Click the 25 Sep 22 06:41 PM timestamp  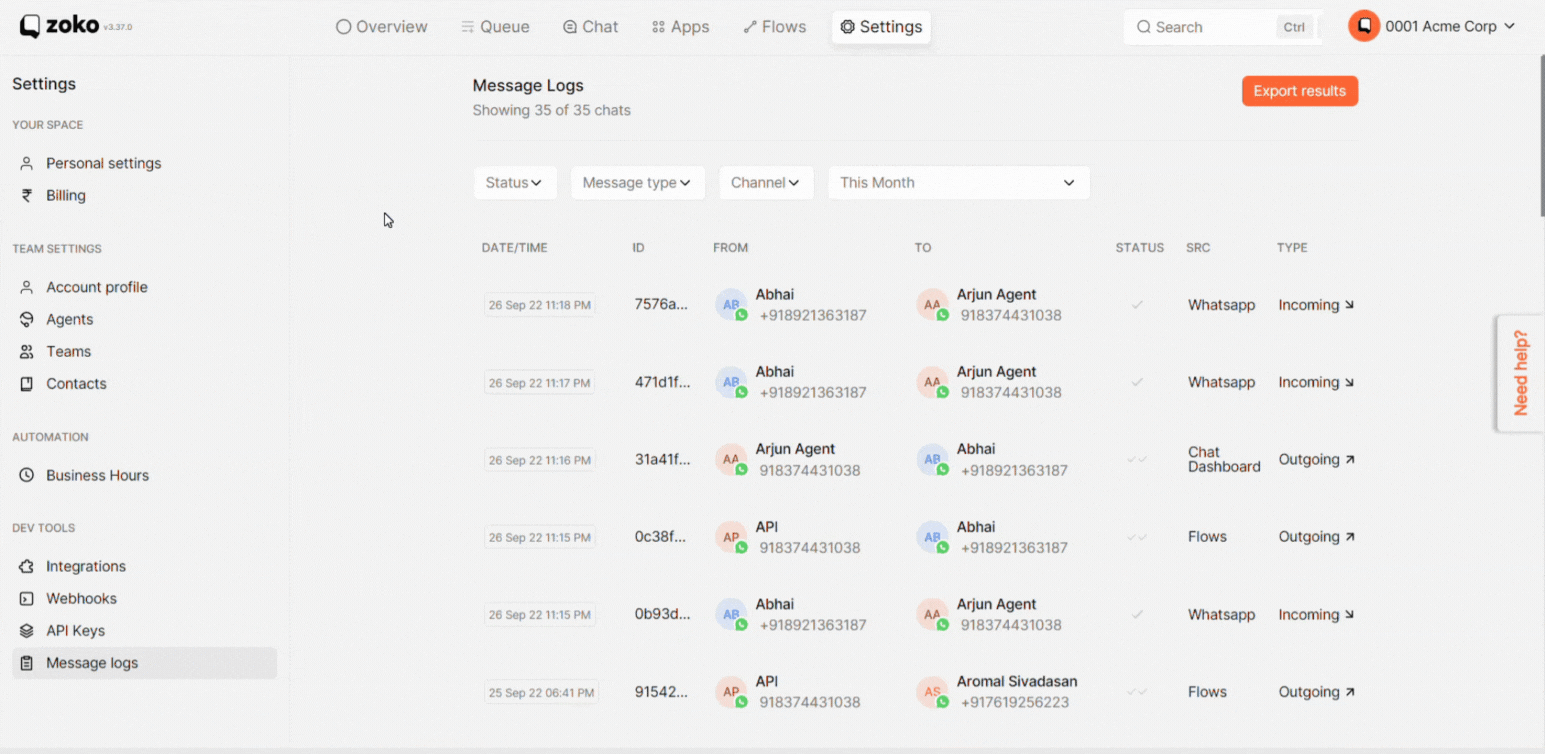point(540,692)
